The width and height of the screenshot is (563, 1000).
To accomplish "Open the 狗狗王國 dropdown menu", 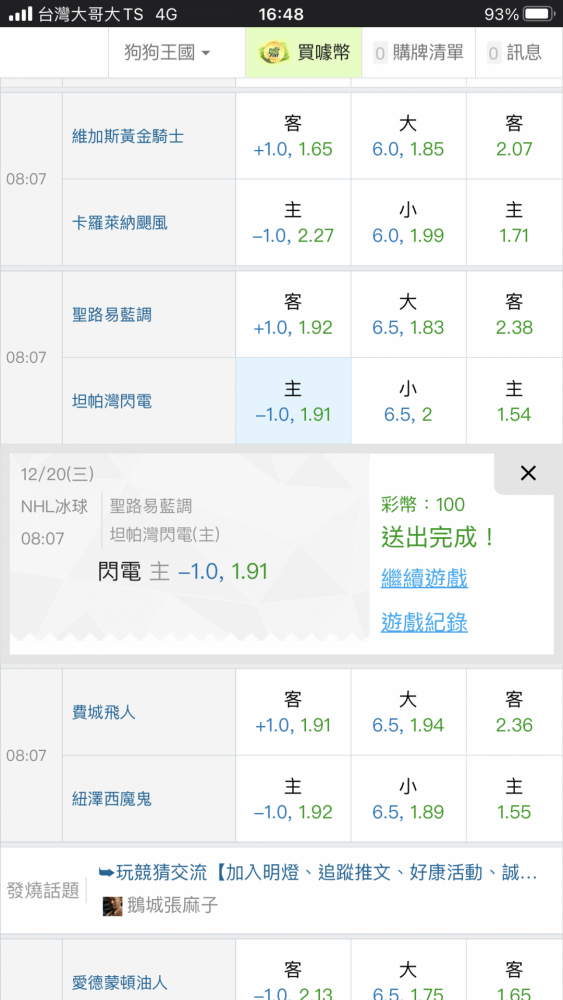I will point(168,52).
